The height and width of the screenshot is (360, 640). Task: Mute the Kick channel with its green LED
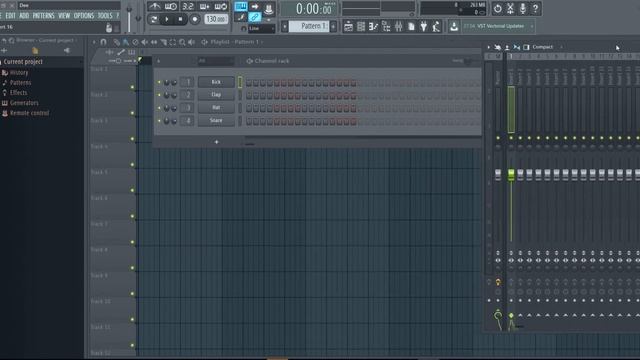159,82
